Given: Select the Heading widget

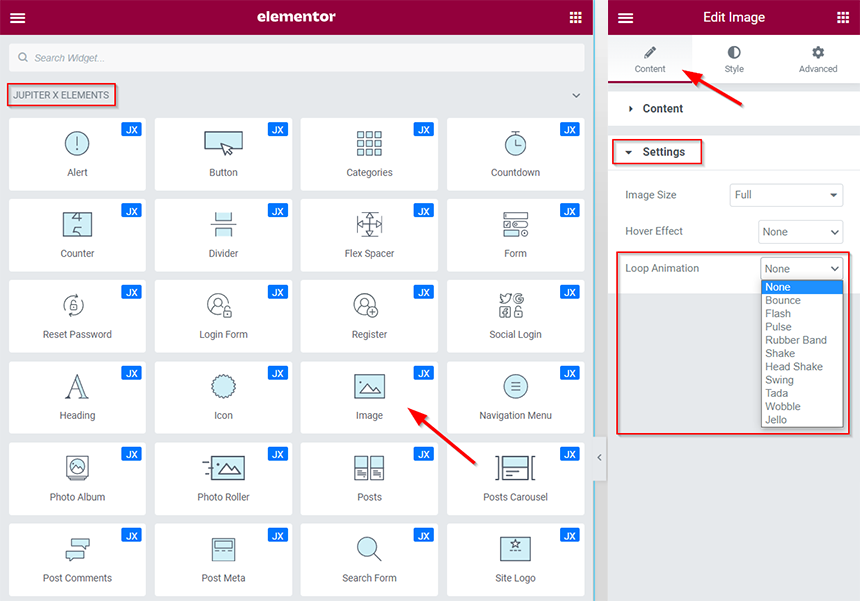Looking at the screenshot, I should click(77, 398).
